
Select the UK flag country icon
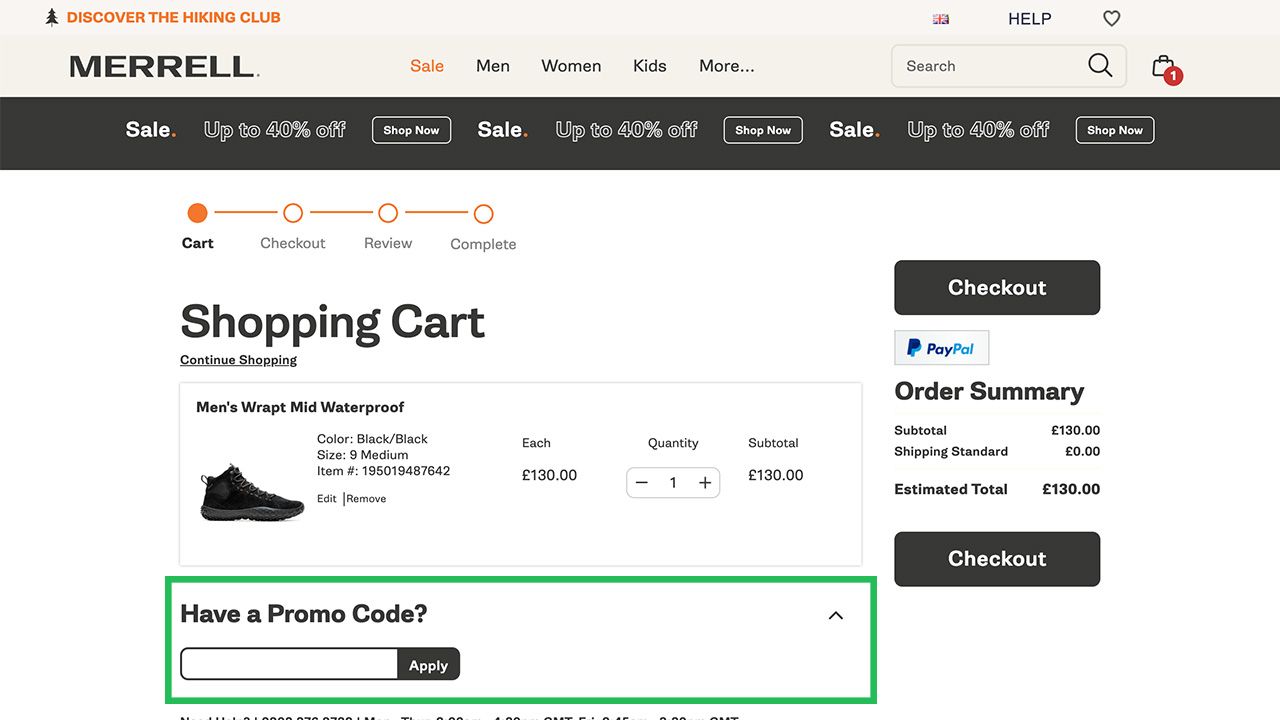940,19
